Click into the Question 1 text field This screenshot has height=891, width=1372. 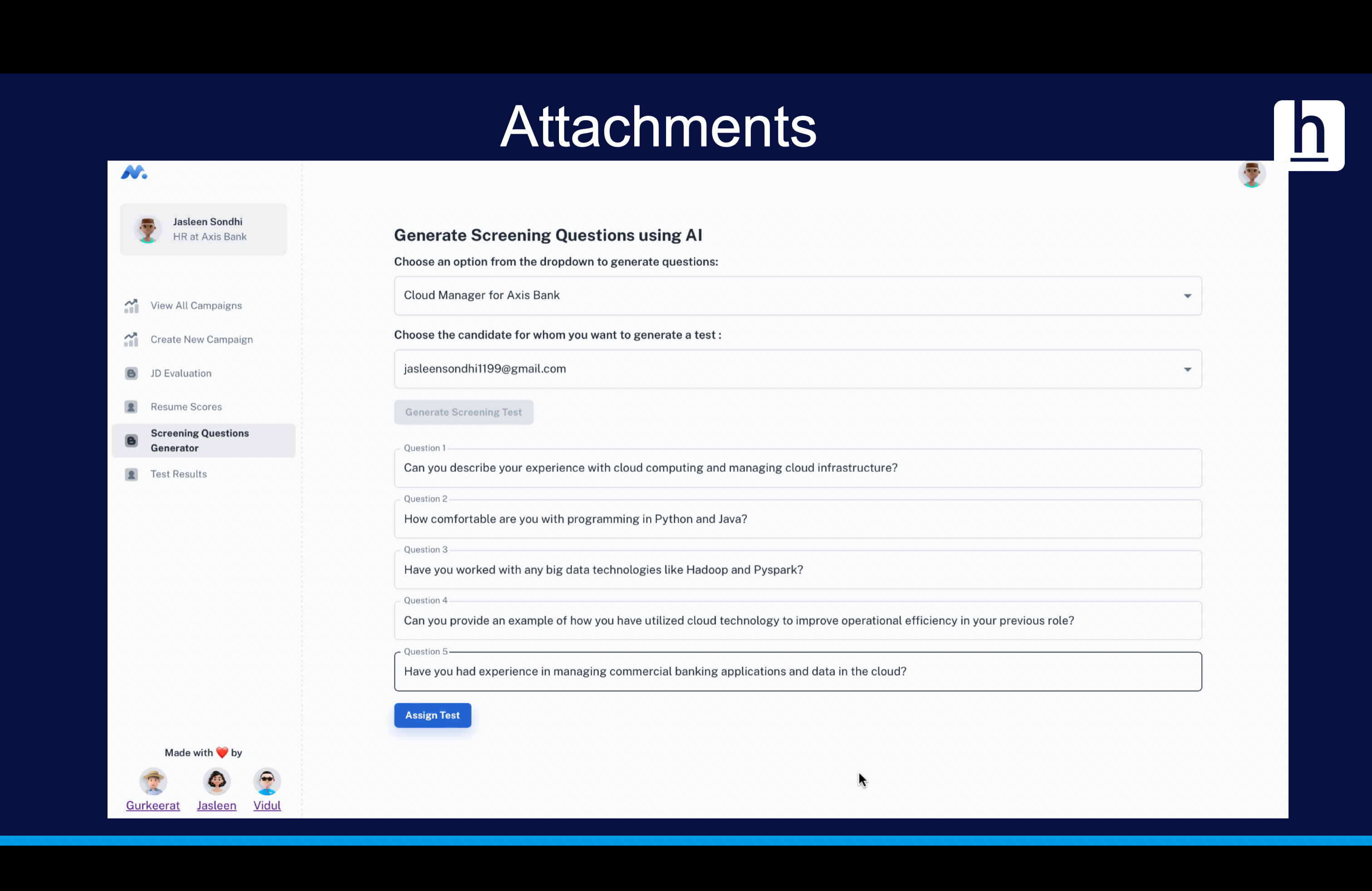tap(798, 468)
